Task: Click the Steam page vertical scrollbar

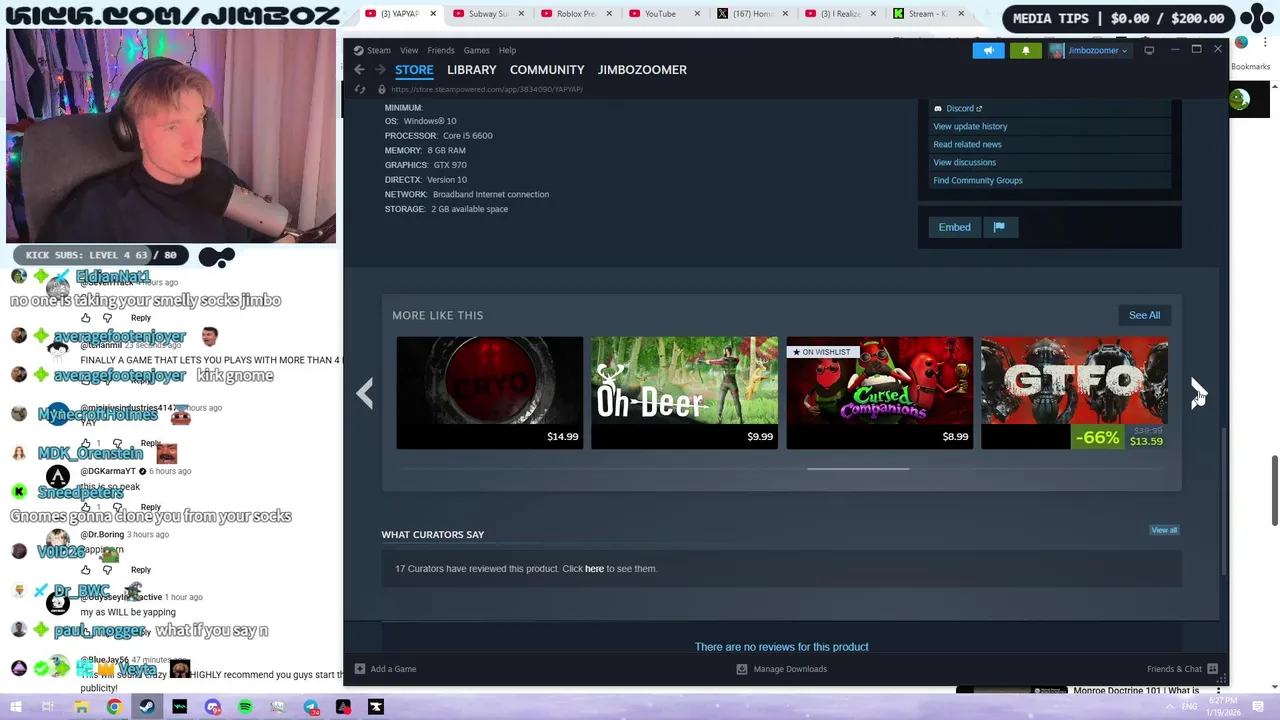Action: pyautogui.click(x=1224, y=502)
